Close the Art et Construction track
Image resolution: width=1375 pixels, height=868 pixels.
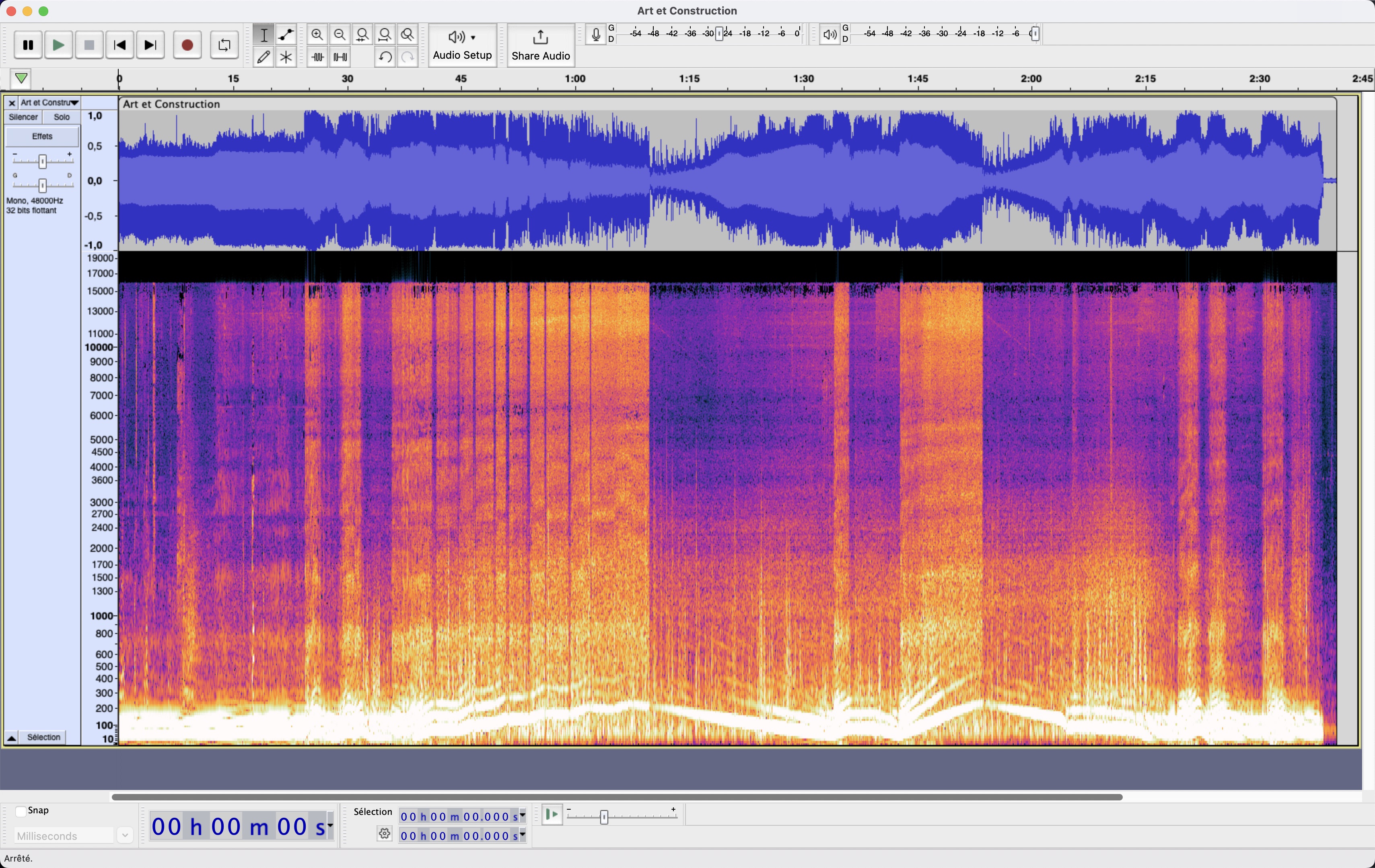coord(11,103)
